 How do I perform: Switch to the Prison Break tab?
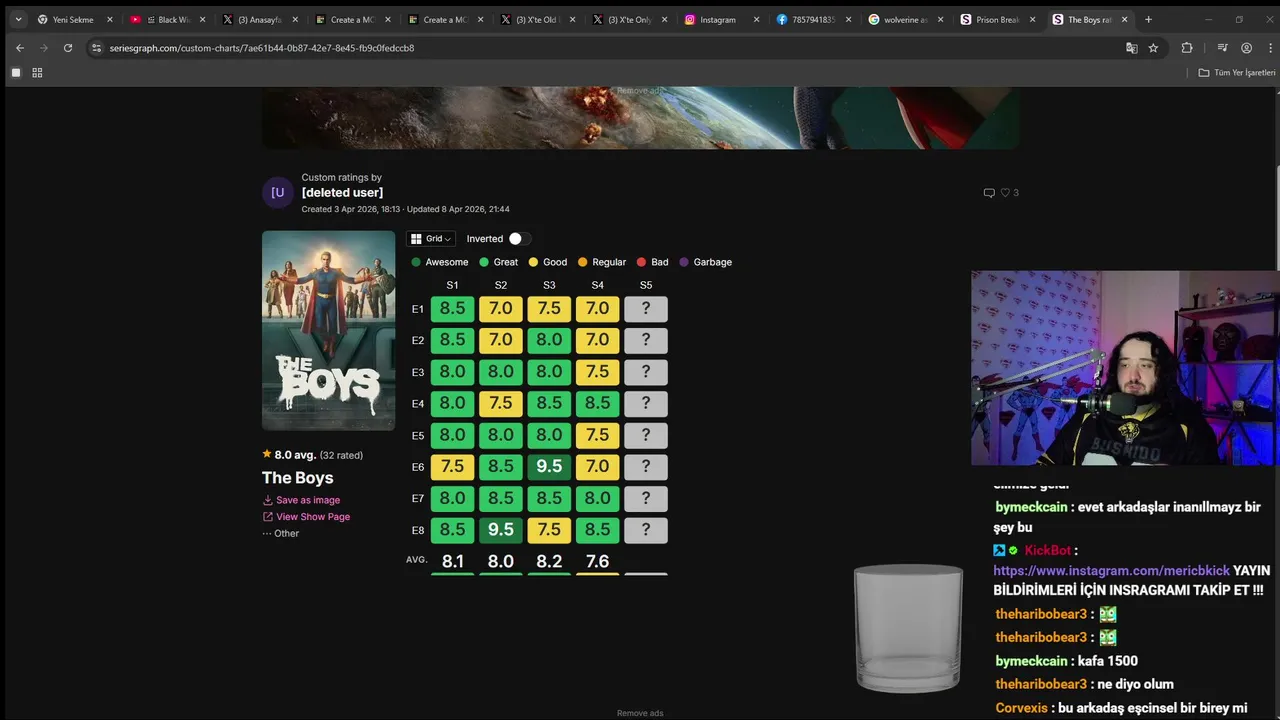(996, 19)
